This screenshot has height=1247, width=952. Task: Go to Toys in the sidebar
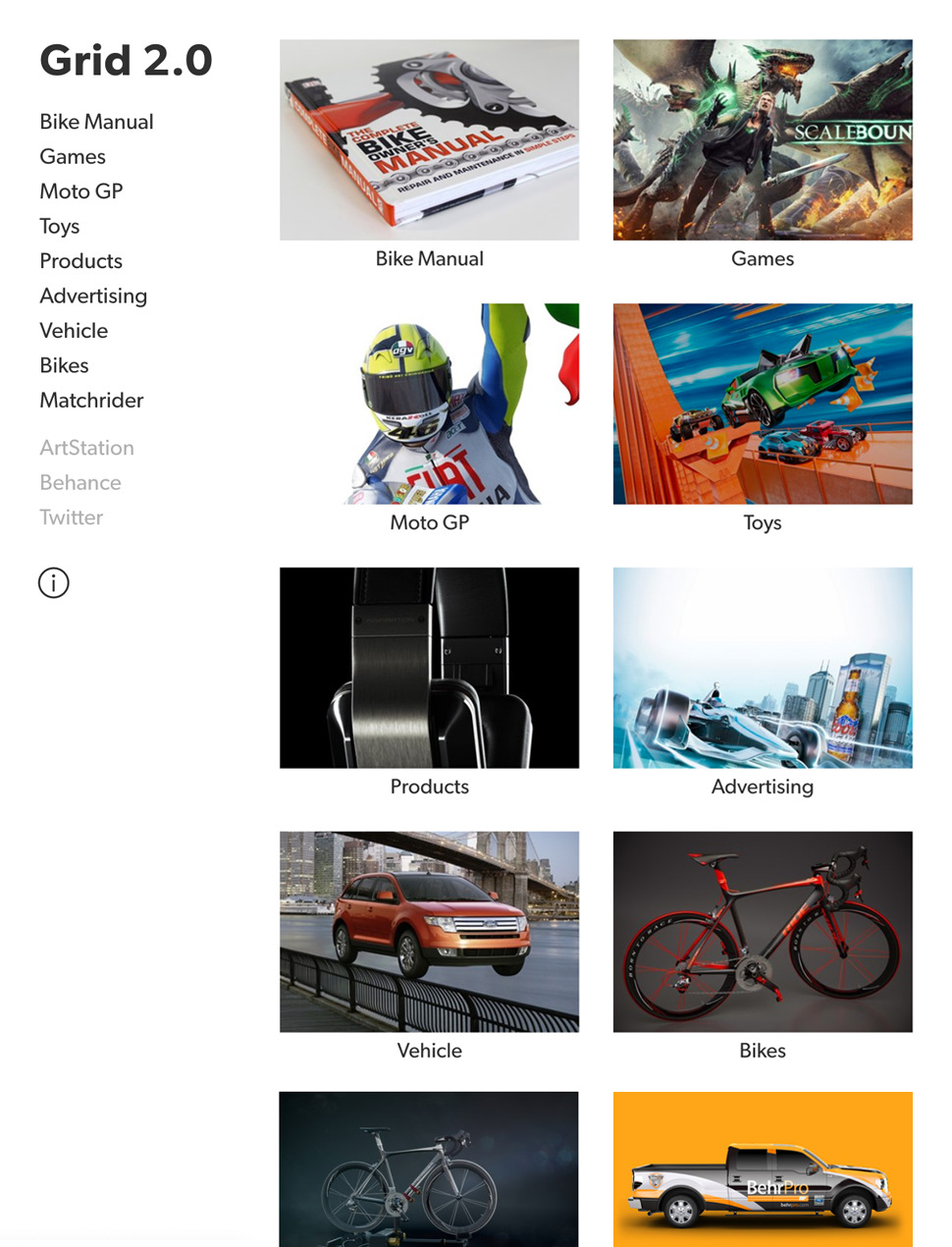pos(60,227)
